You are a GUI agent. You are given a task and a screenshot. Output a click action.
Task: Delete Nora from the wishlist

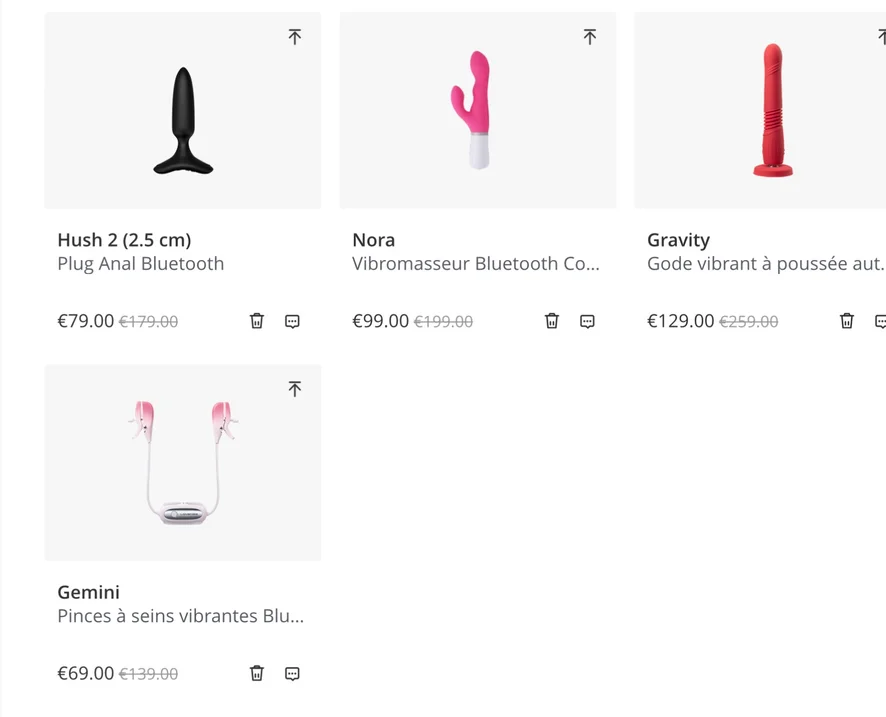[x=551, y=321]
